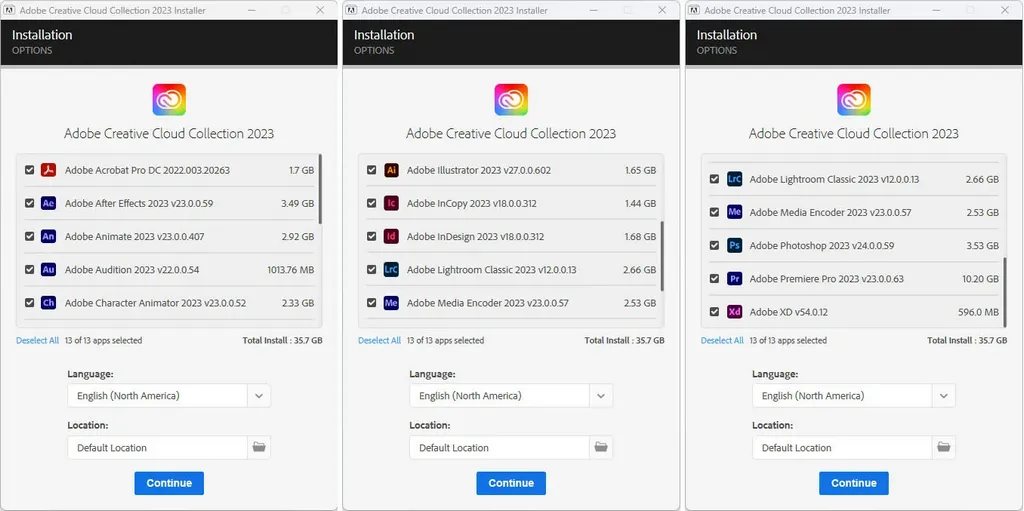Click app list scrollbar in window listing Illustrator

click(662, 256)
